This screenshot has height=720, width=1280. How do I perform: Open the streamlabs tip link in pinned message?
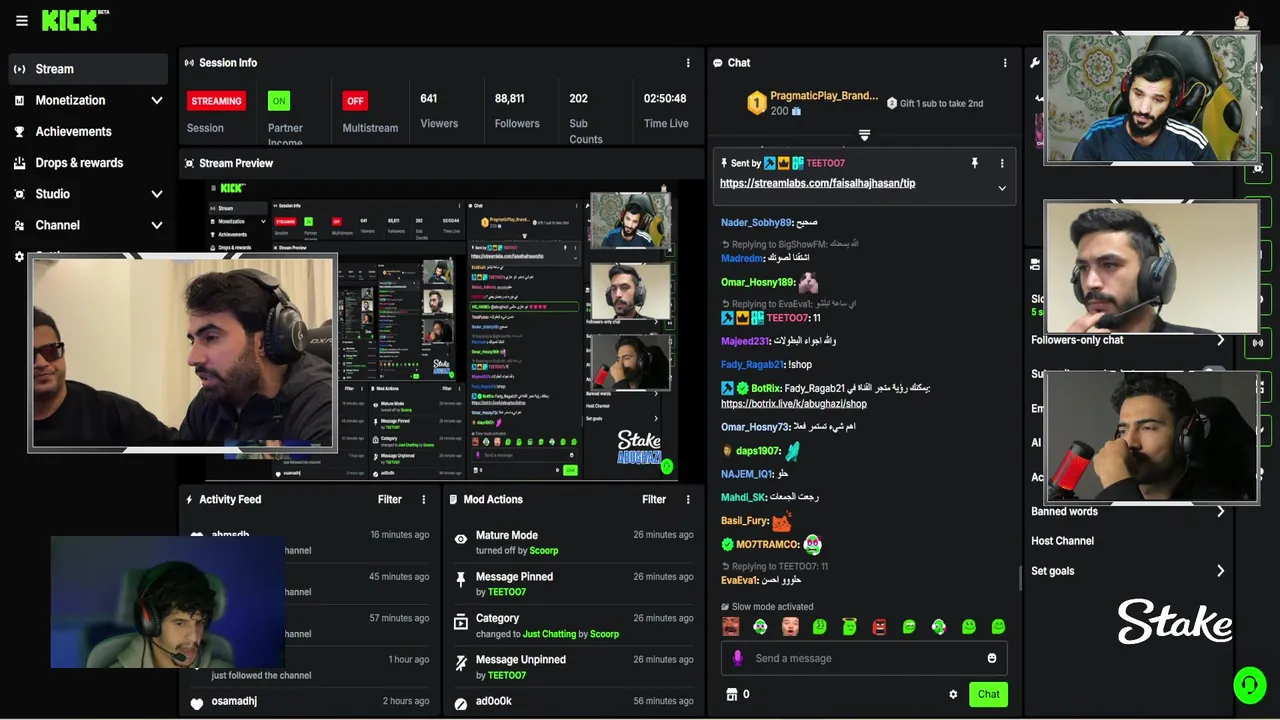pos(817,183)
